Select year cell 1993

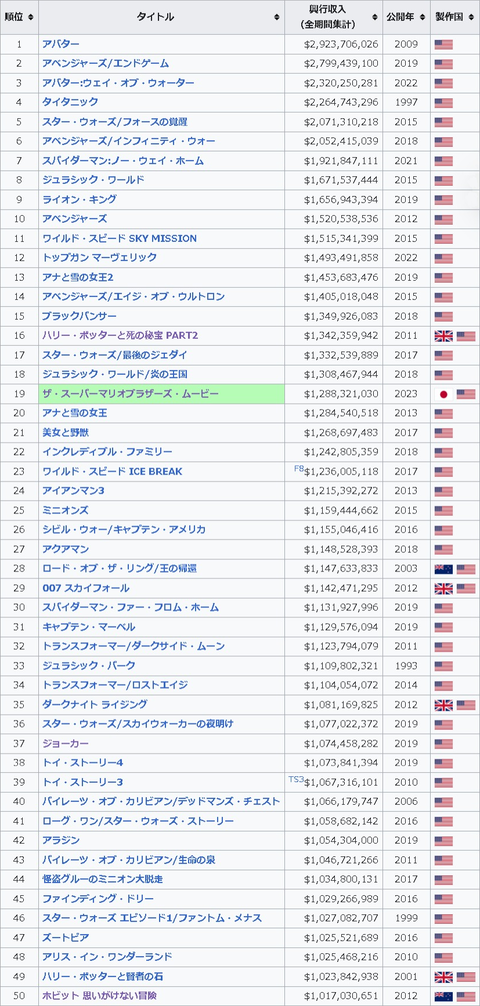coord(406,665)
